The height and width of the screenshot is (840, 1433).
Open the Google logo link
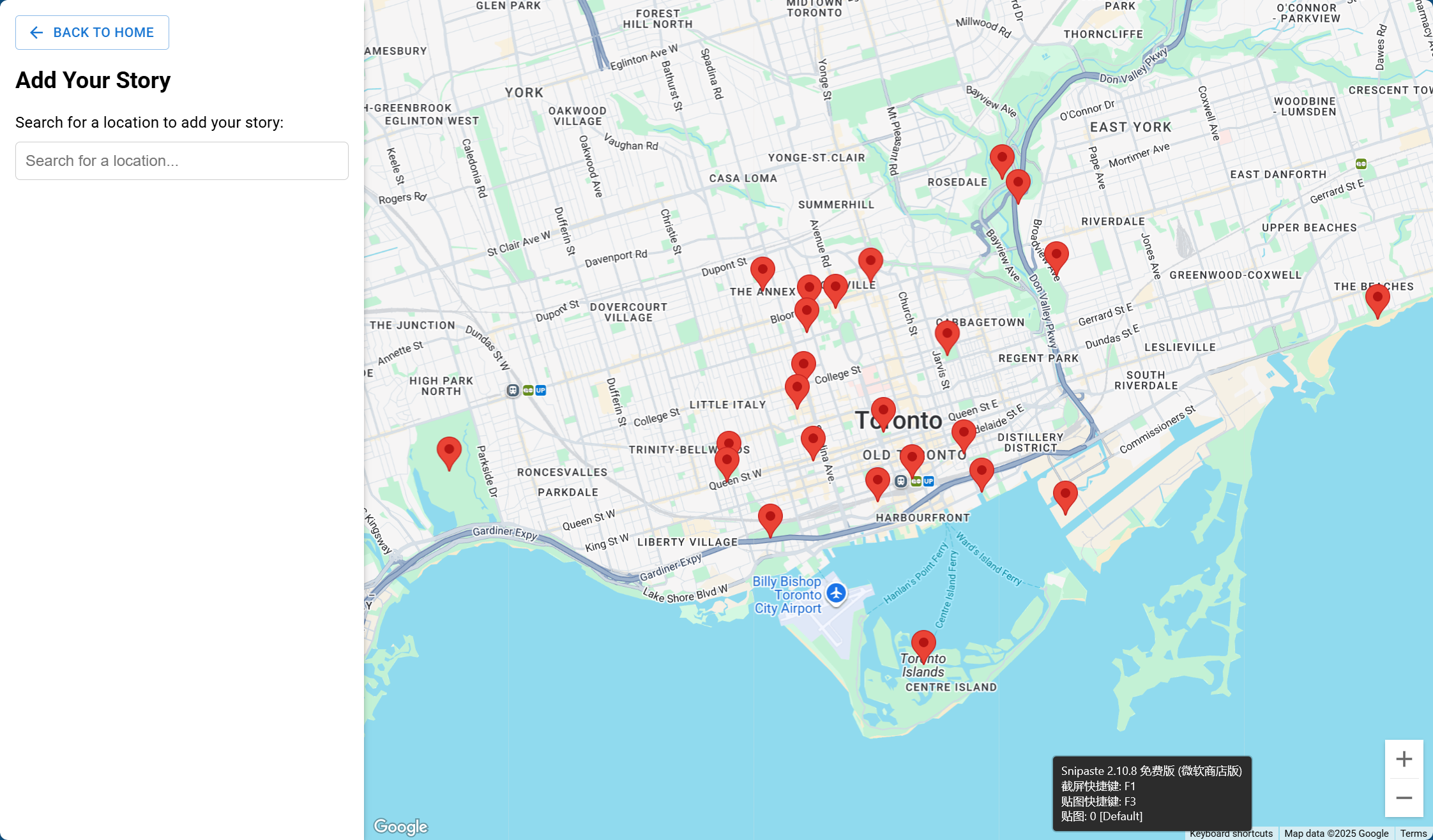click(x=400, y=827)
